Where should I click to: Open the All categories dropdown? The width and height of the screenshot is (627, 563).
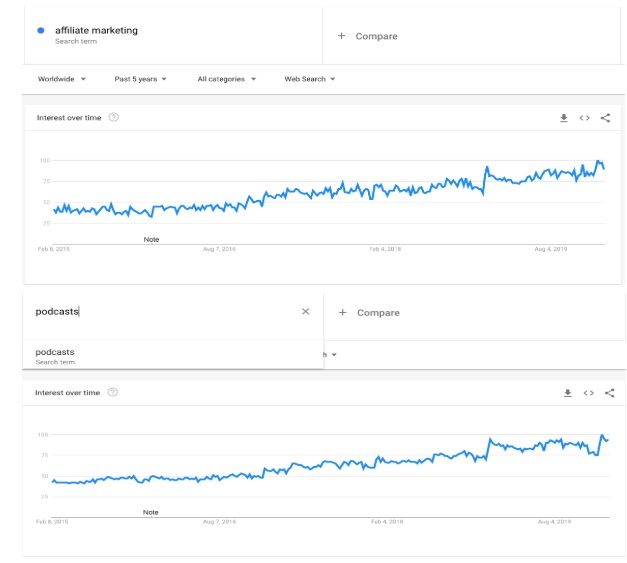[x=226, y=79]
